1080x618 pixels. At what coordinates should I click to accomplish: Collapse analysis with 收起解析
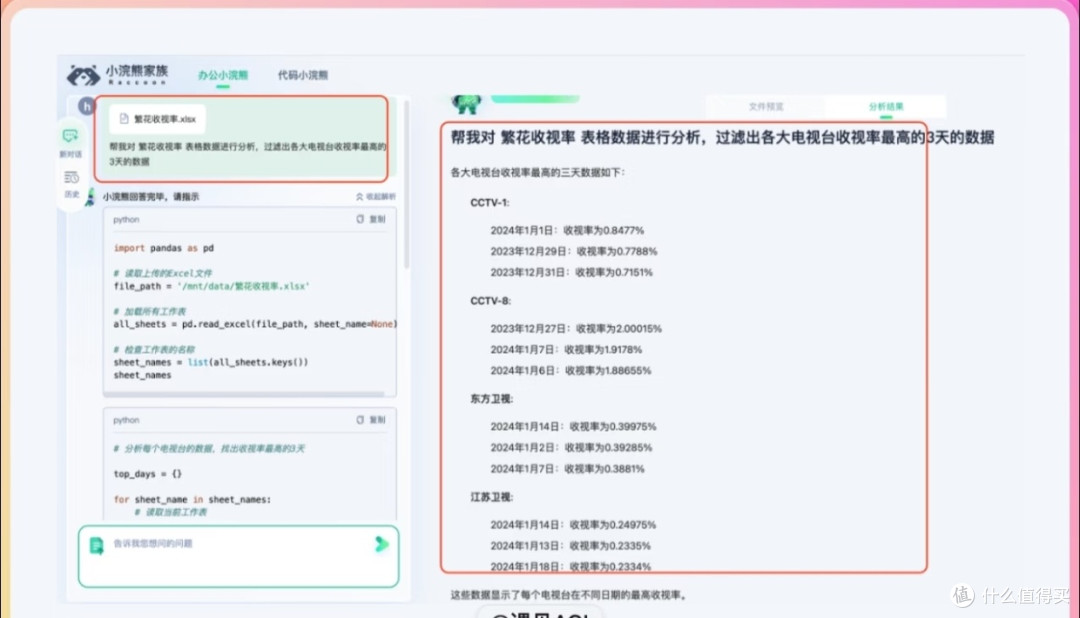coord(375,196)
